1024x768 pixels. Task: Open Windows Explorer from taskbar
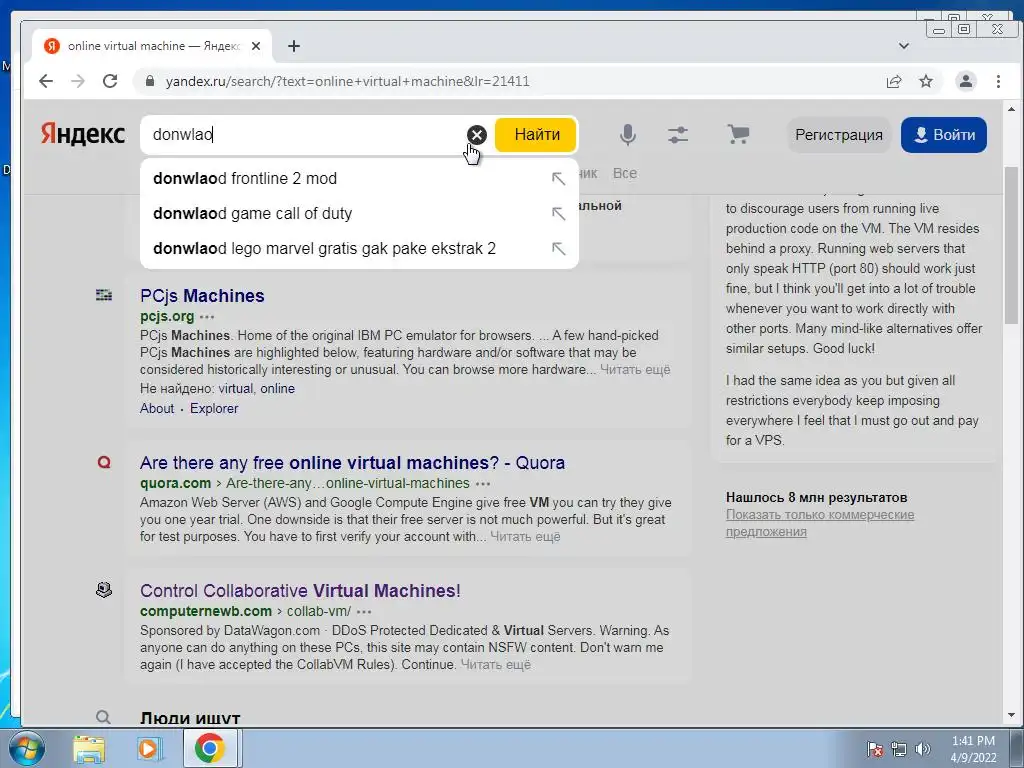click(89, 748)
